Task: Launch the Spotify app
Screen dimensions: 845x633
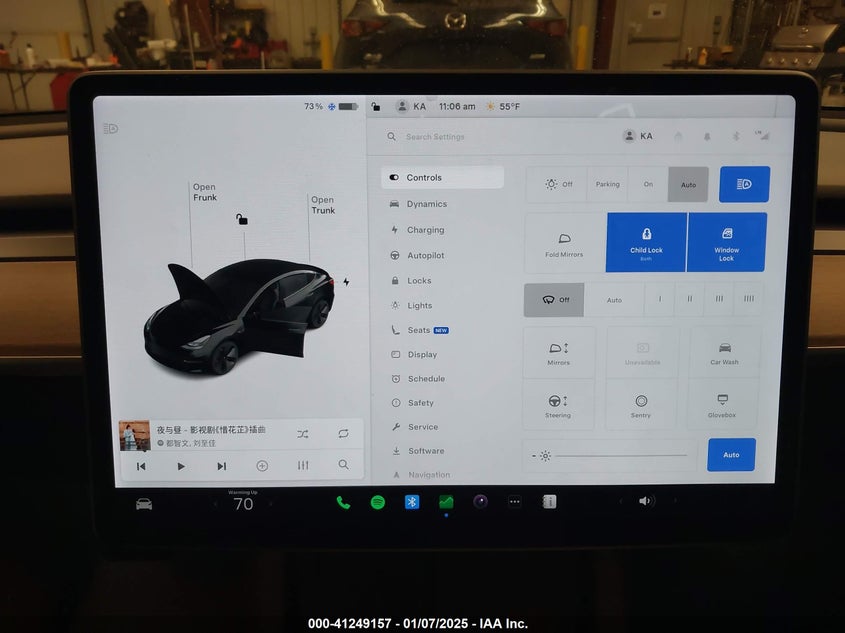Action: 378,502
